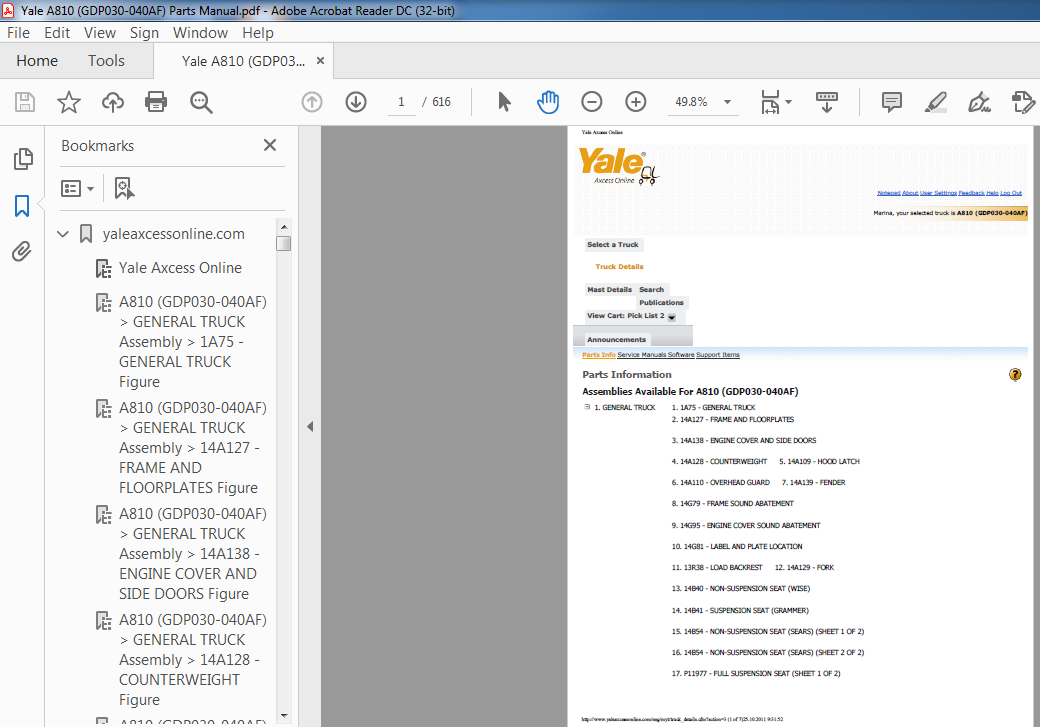Click the stamp tool icon
Viewport: 1040px width, 727px height.
[x=1023, y=102]
